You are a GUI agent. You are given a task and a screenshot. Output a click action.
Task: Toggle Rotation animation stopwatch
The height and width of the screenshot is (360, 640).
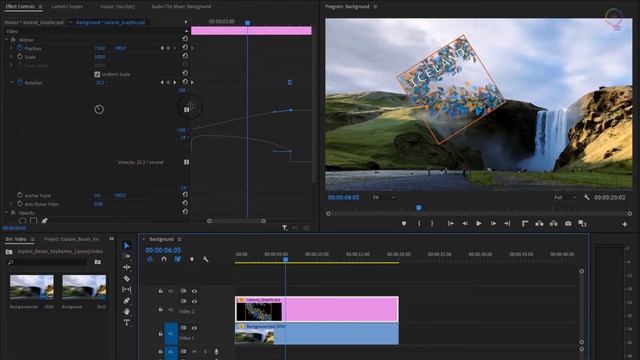point(20,82)
